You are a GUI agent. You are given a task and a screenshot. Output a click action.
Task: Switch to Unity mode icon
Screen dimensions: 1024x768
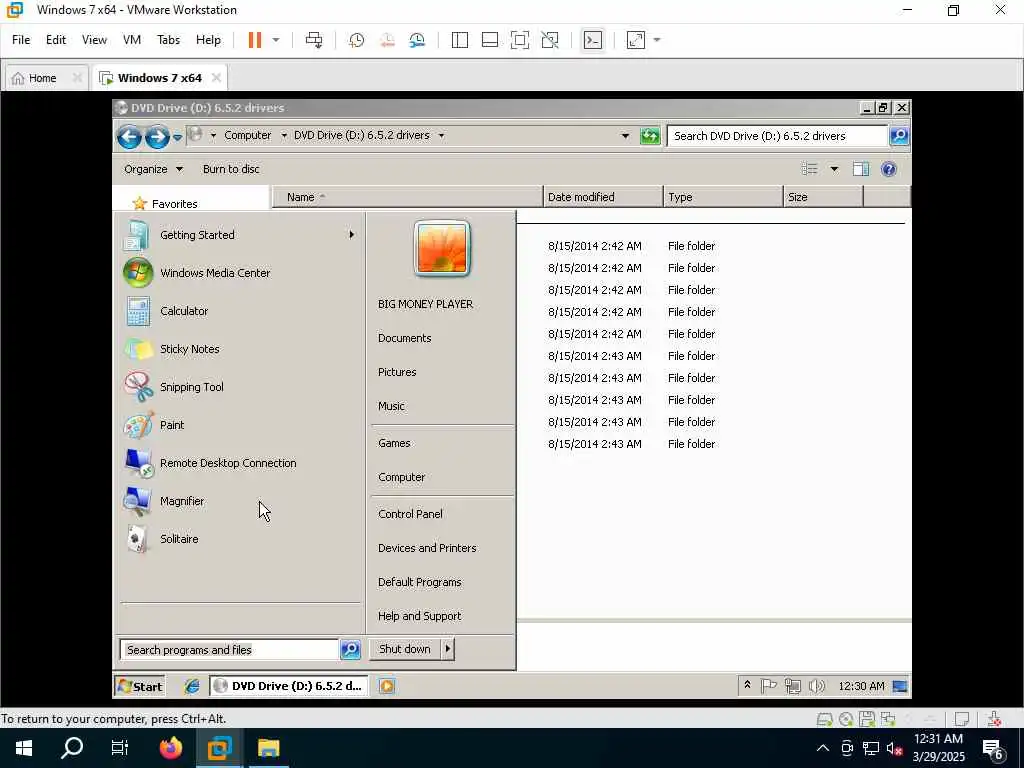coord(550,40)
